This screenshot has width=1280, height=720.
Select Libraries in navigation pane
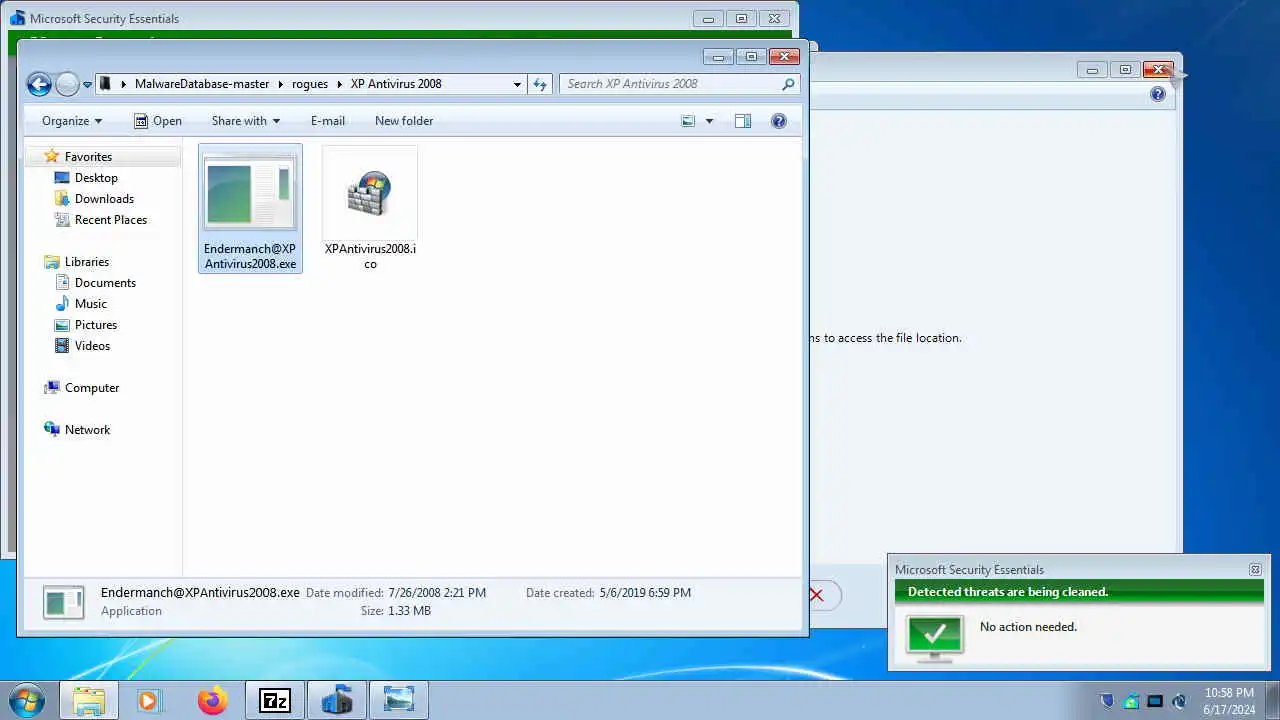(86, 262)
